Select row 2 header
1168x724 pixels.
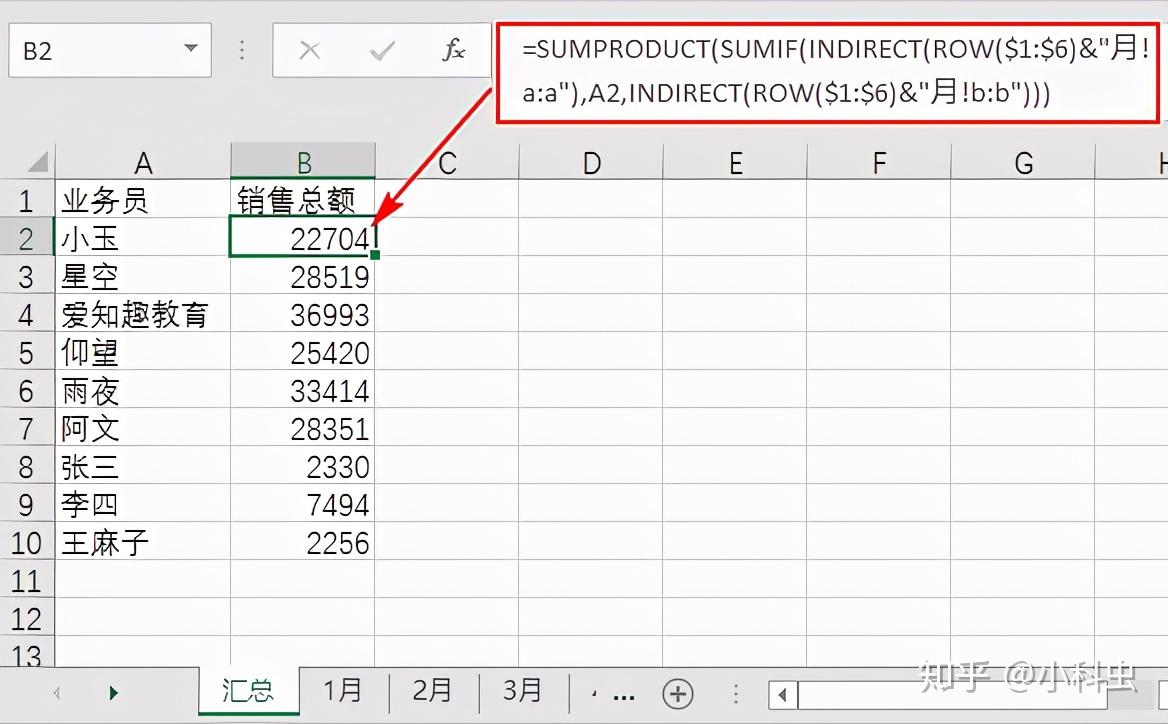(27, 238)
